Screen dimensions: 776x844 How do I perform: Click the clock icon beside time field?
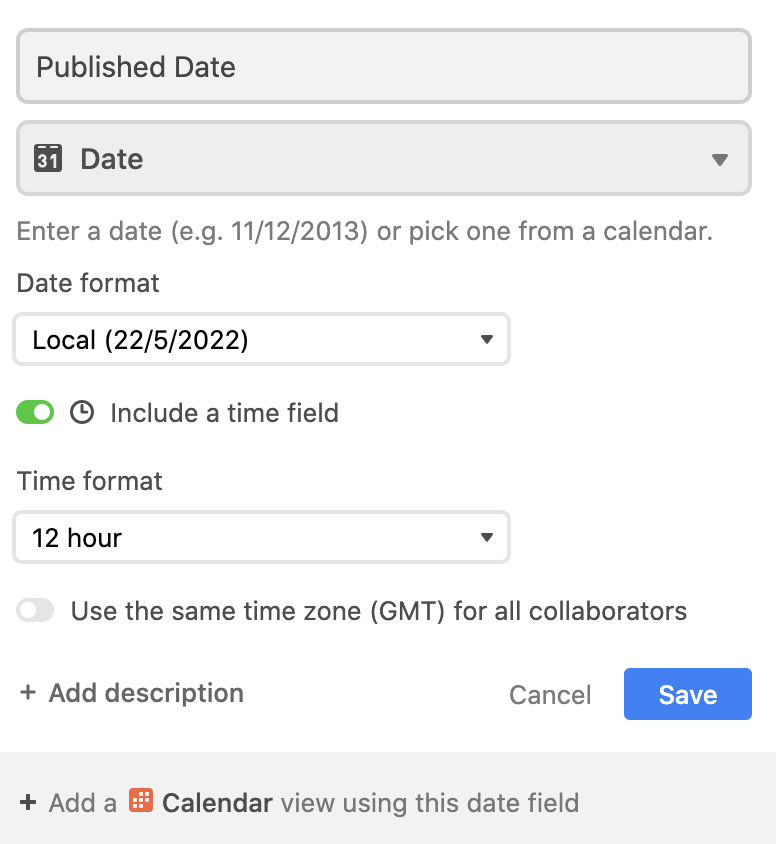82,413
